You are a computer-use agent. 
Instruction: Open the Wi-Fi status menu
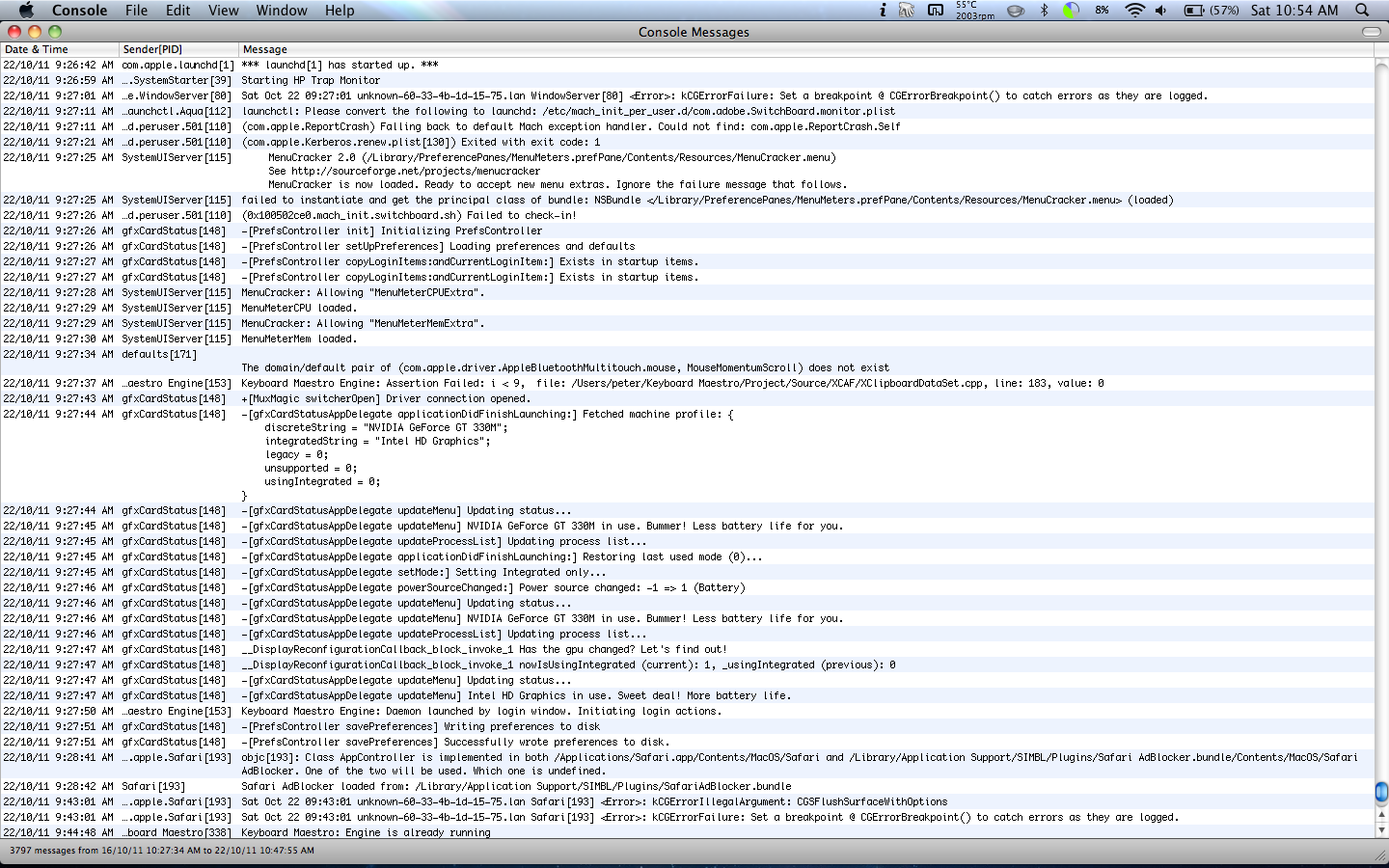click(x=1135, y=11)
